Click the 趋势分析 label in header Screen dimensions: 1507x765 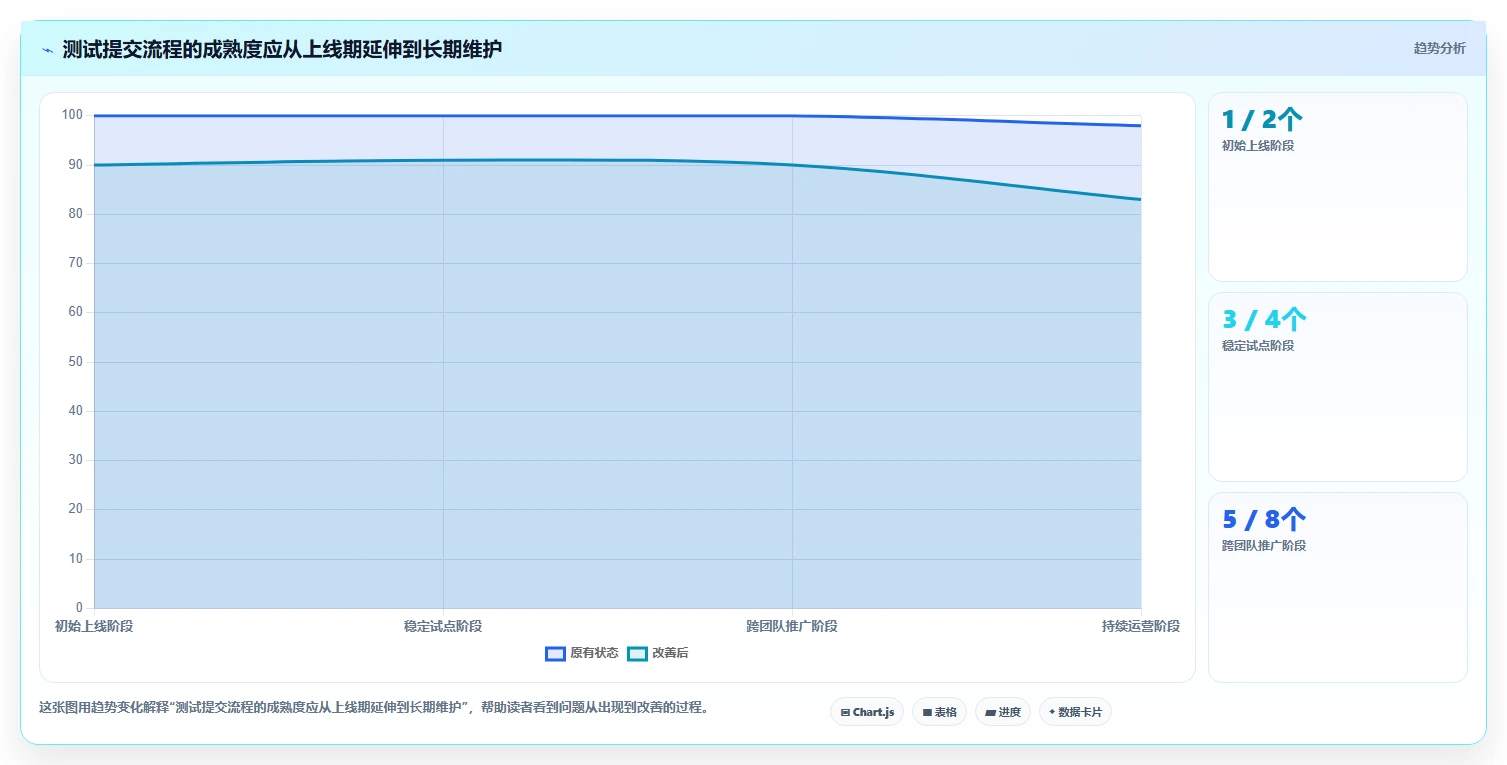[1439, 49]
